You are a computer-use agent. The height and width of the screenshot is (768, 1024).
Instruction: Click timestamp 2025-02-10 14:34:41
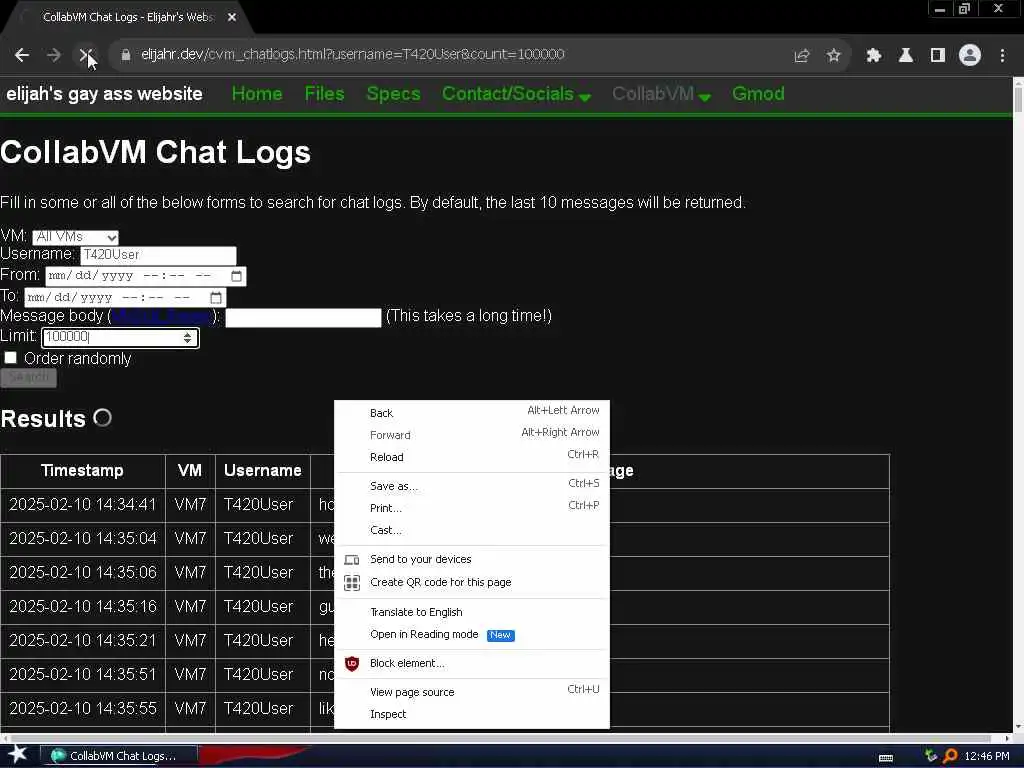[83, 505]
